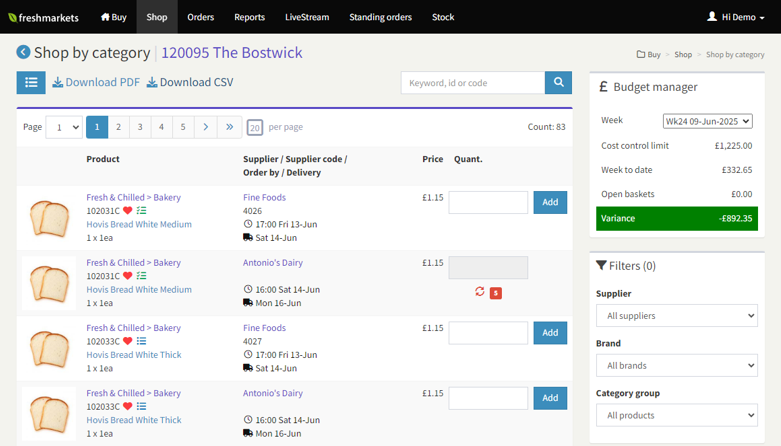Open the Week selector dropdown
This screenshot has width=781, height=446.
[708, 121]
